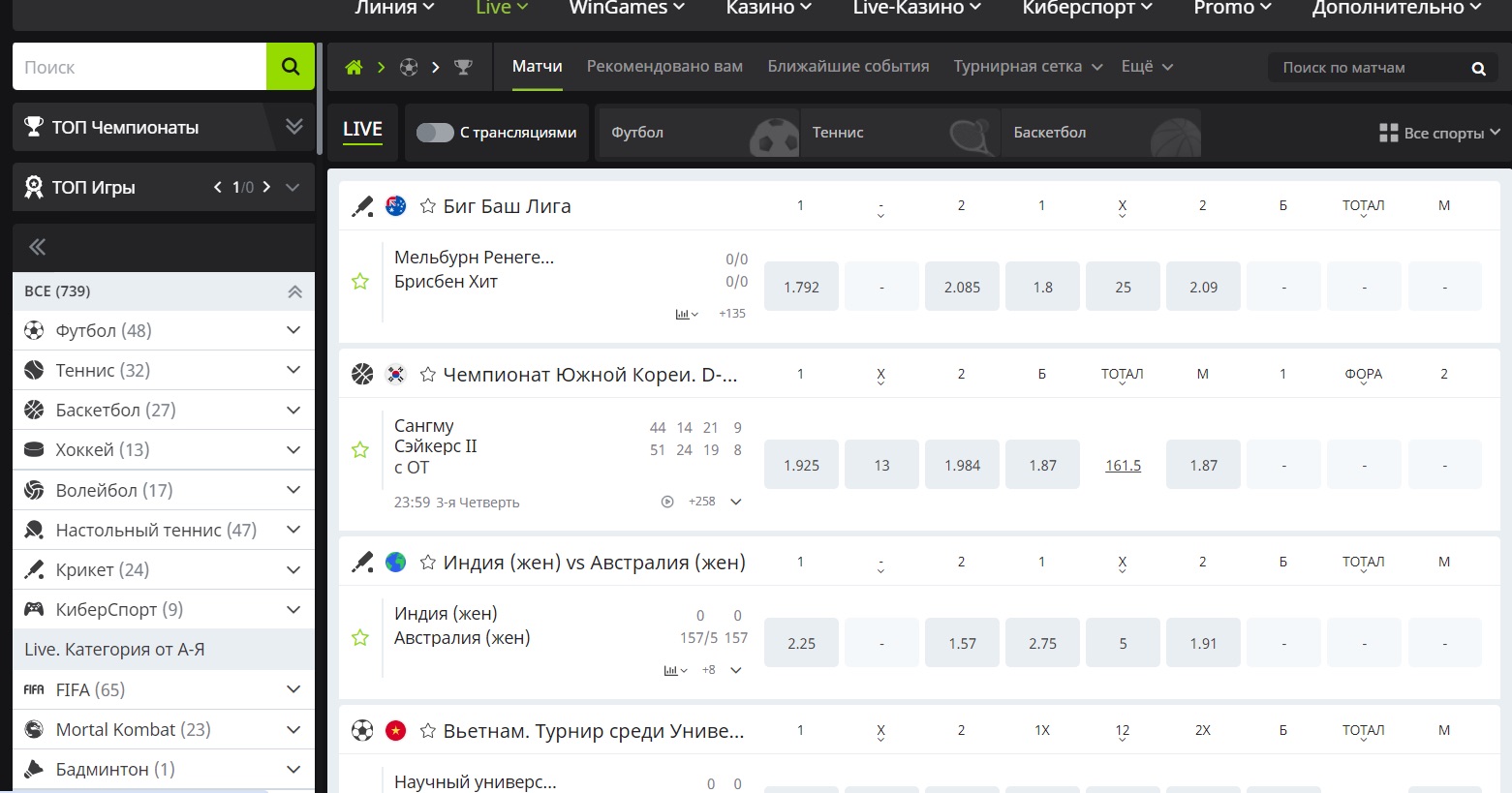The width and height of the screenshot is (1512, 793).
Task: Favorite the Индия (жен) match green star
Action: [x=360, y=638]
